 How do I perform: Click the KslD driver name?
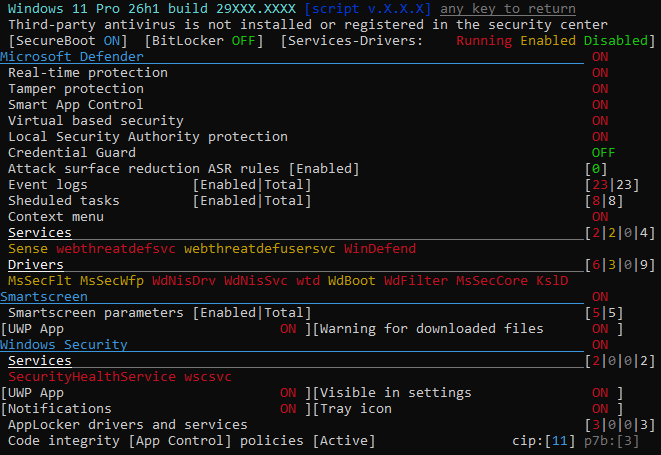click(x=552, y=281)
